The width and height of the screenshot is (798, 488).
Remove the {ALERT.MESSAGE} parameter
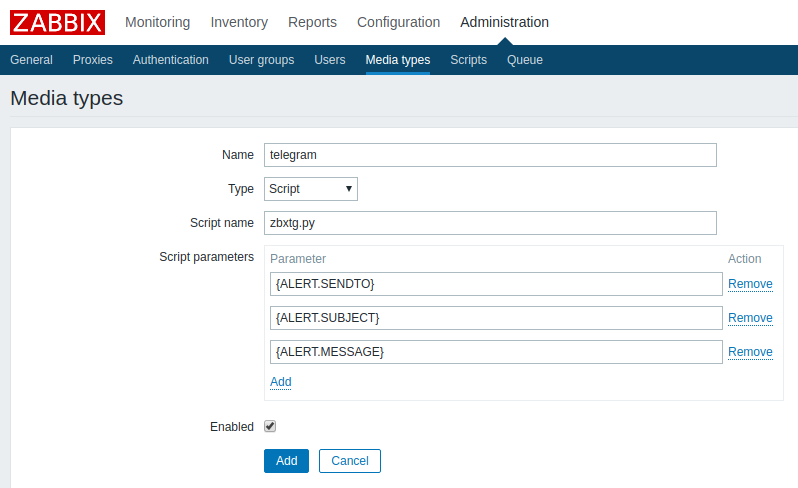[751, 352]
